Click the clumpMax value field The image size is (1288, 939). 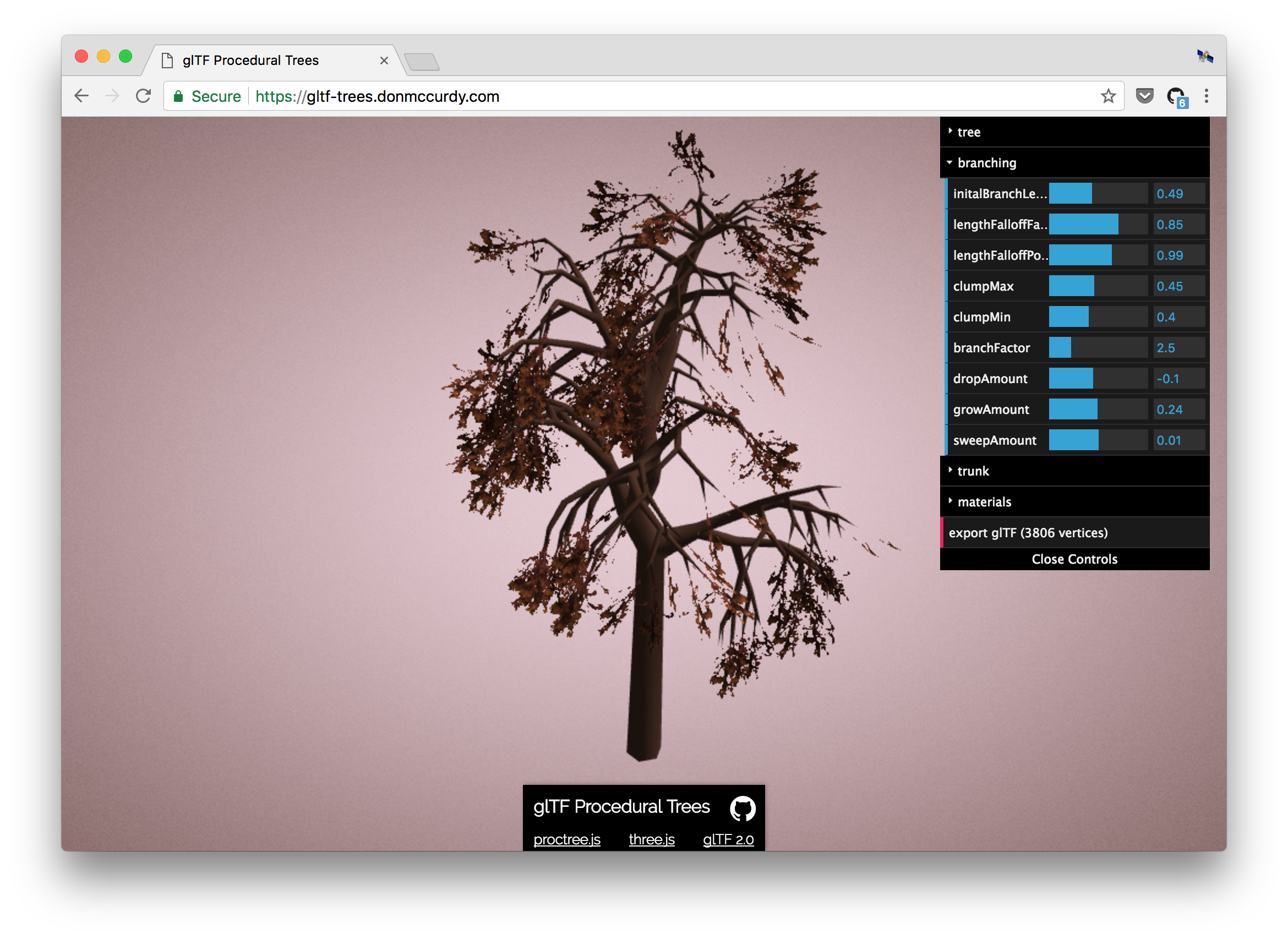pyautogui.click(x=1178, y=286)
